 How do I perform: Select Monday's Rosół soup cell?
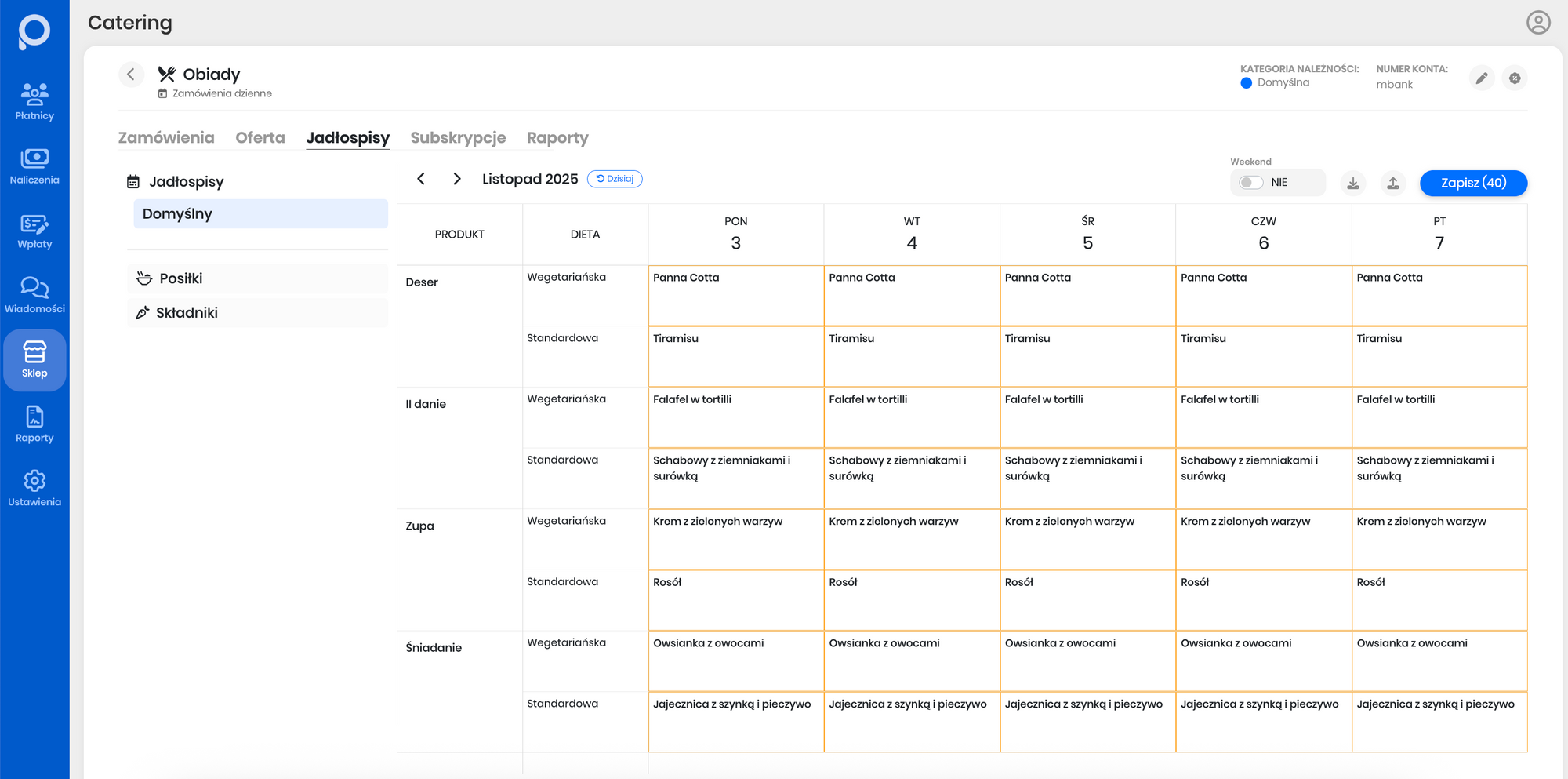pos(735,599)
